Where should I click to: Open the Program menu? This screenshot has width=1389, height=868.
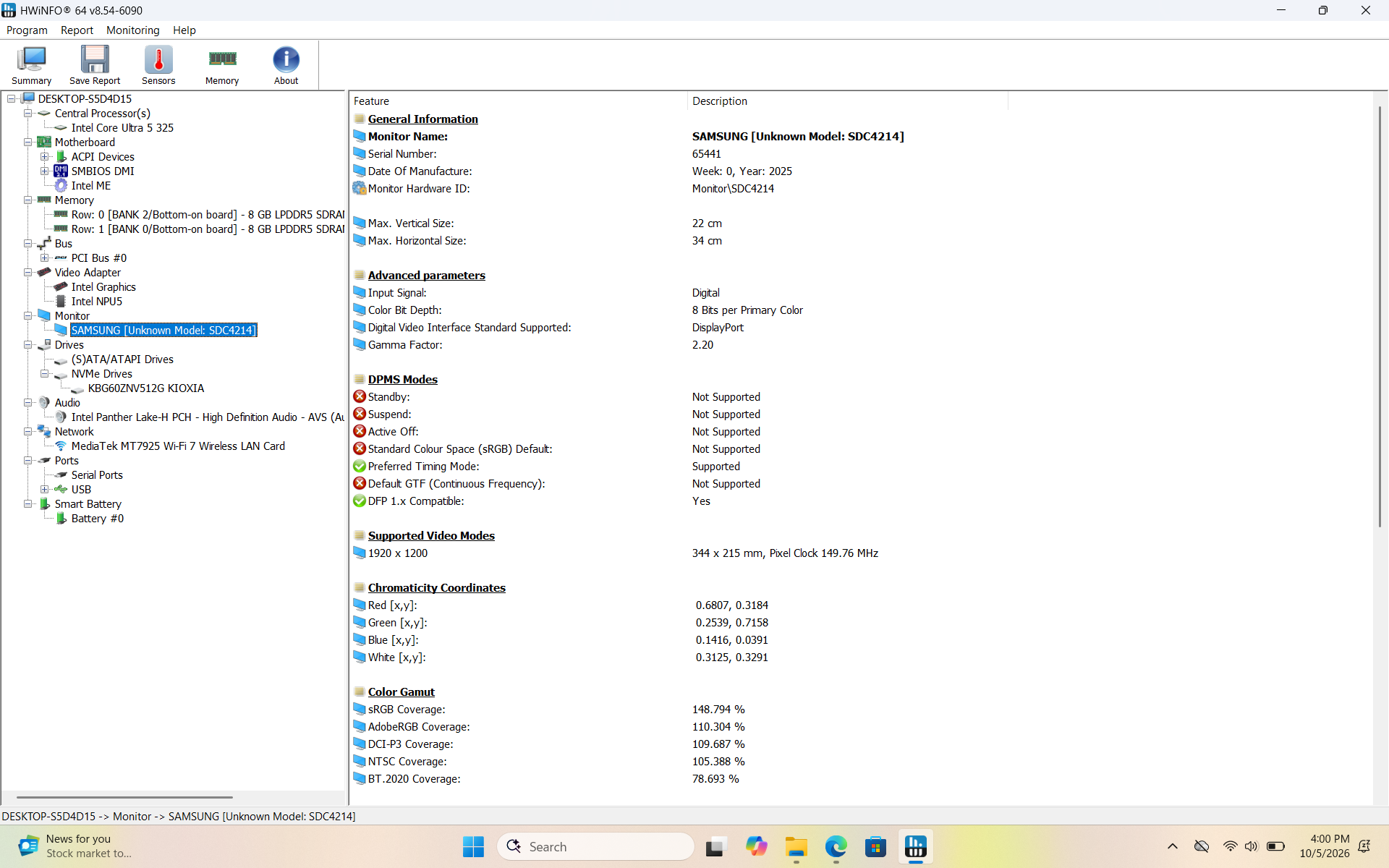click(x=27, y=30)
